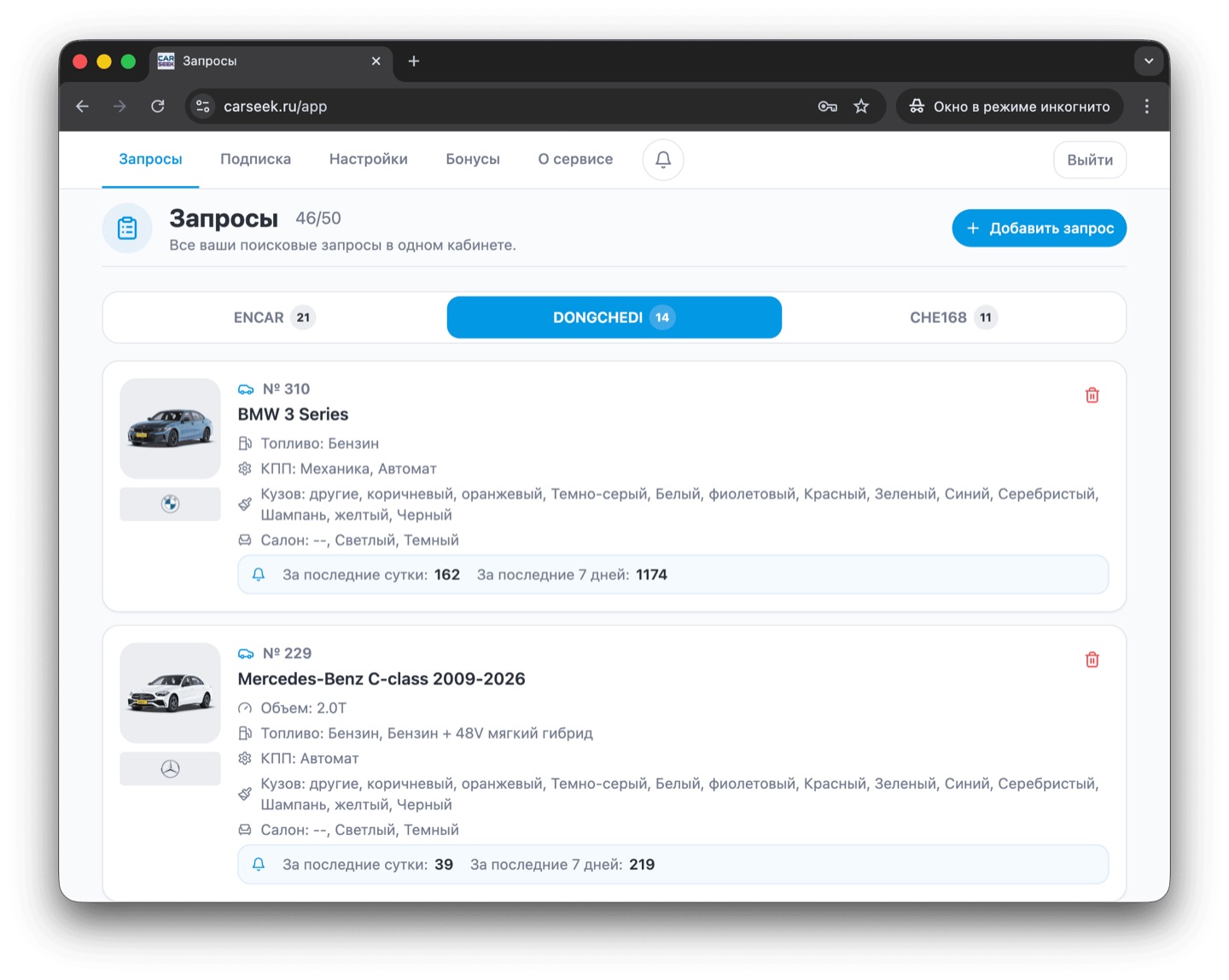Delete request № 229 with trash icon

[1092, 660]
